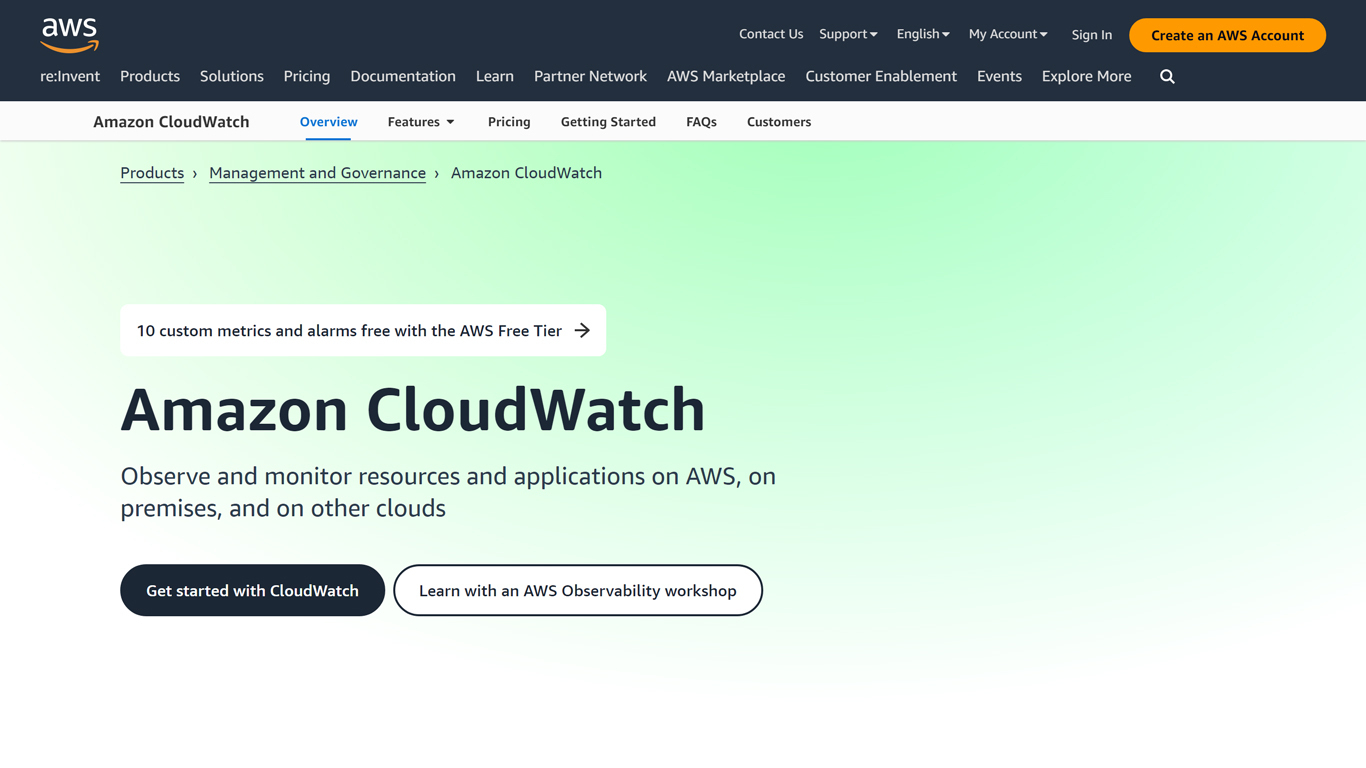Viewport: 1366px width, 768px height.
Task: Open the CloudWatch Pricing tab in subnav
Action: pos(509,122)
